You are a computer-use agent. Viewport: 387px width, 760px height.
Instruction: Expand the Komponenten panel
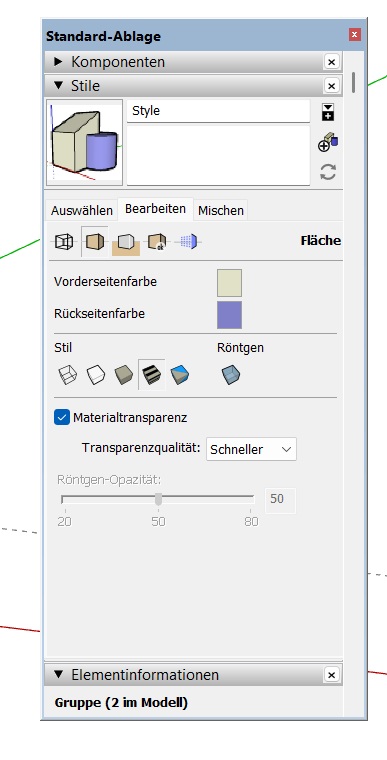[x=58, y=62]
